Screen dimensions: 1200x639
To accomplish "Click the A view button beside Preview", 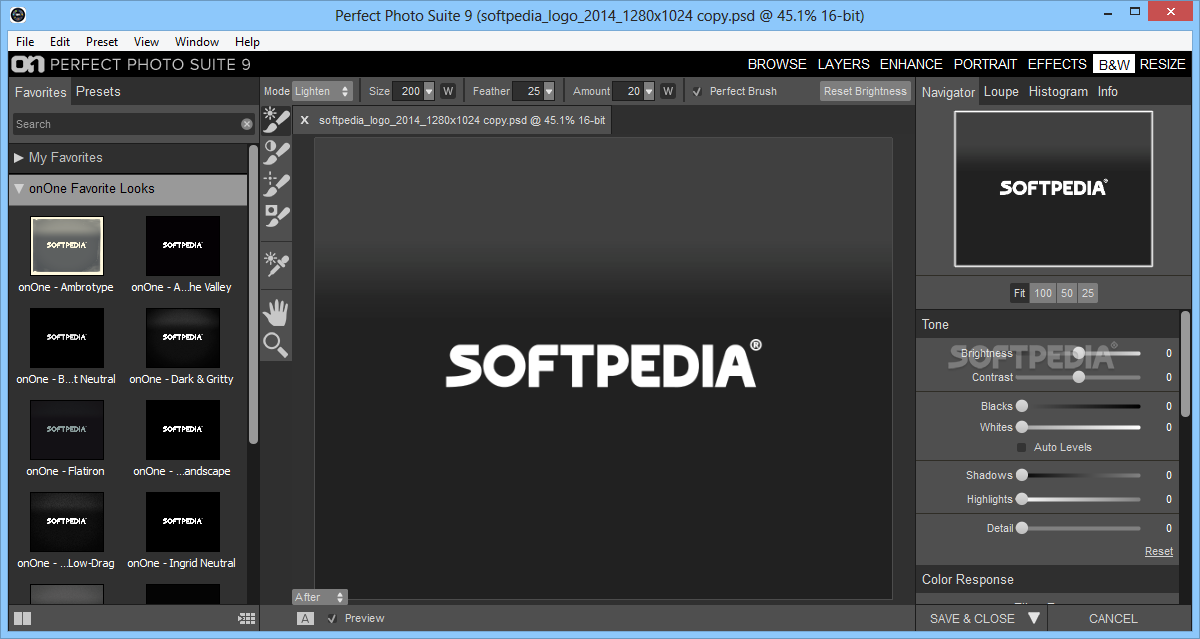I will coord(306,619).
